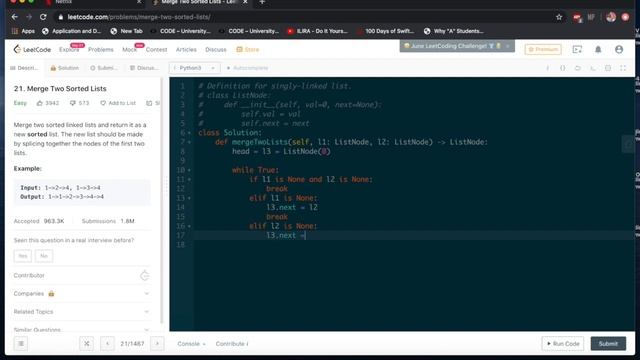Click the browser back arrow
The image size is (640, 360).
coord(15,17)
